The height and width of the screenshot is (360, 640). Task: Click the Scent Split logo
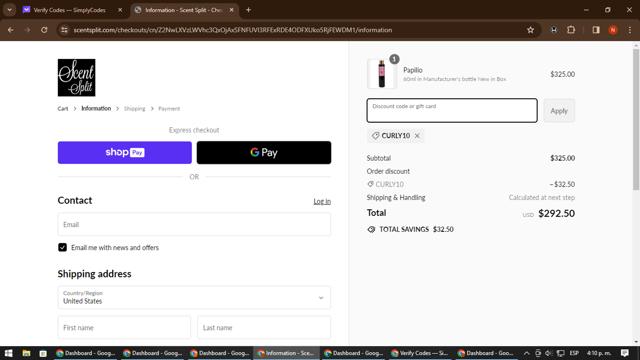point(76,78)
